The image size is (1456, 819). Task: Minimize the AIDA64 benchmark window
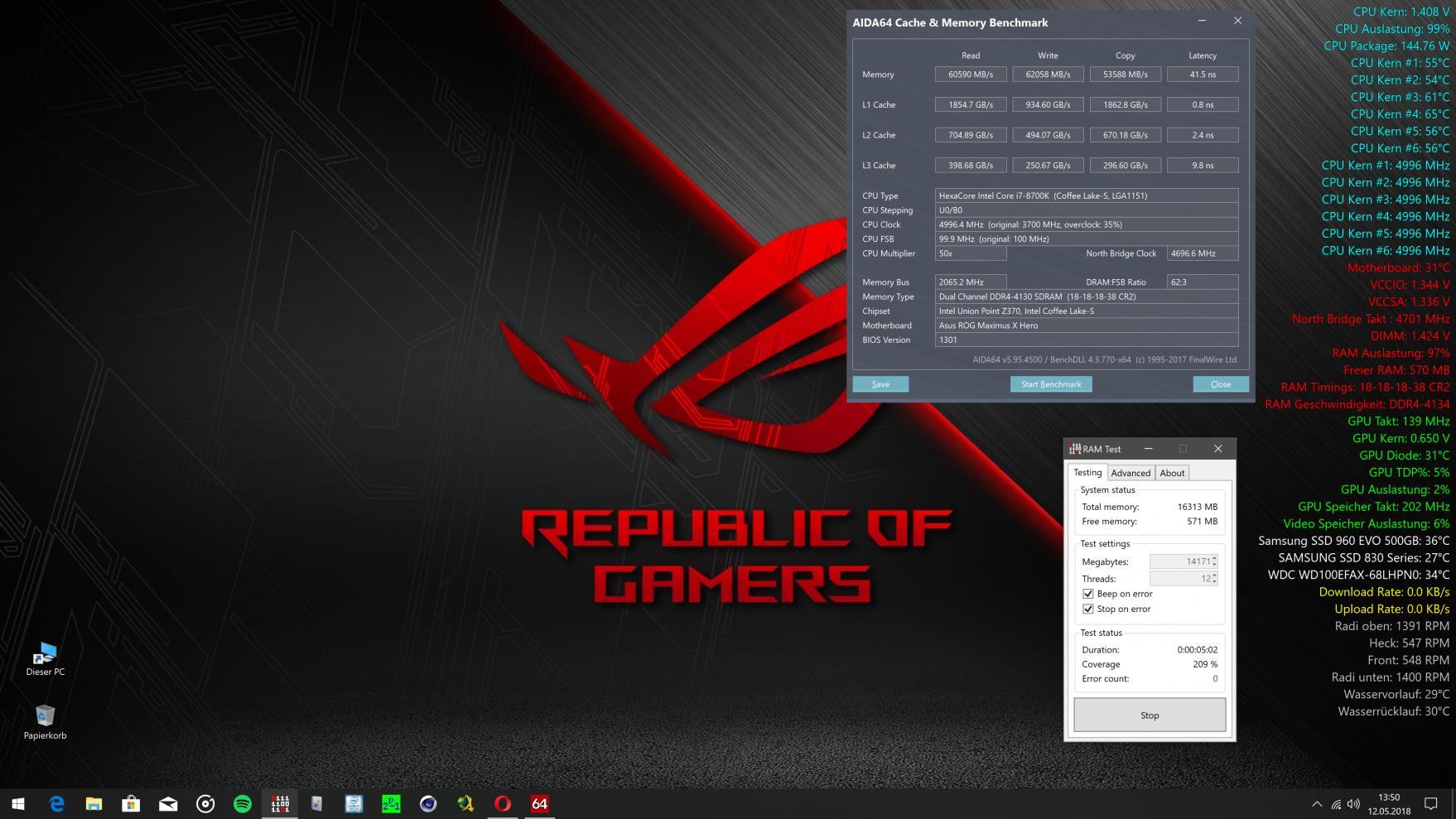pyautogui.click(x=1202, y=21)
